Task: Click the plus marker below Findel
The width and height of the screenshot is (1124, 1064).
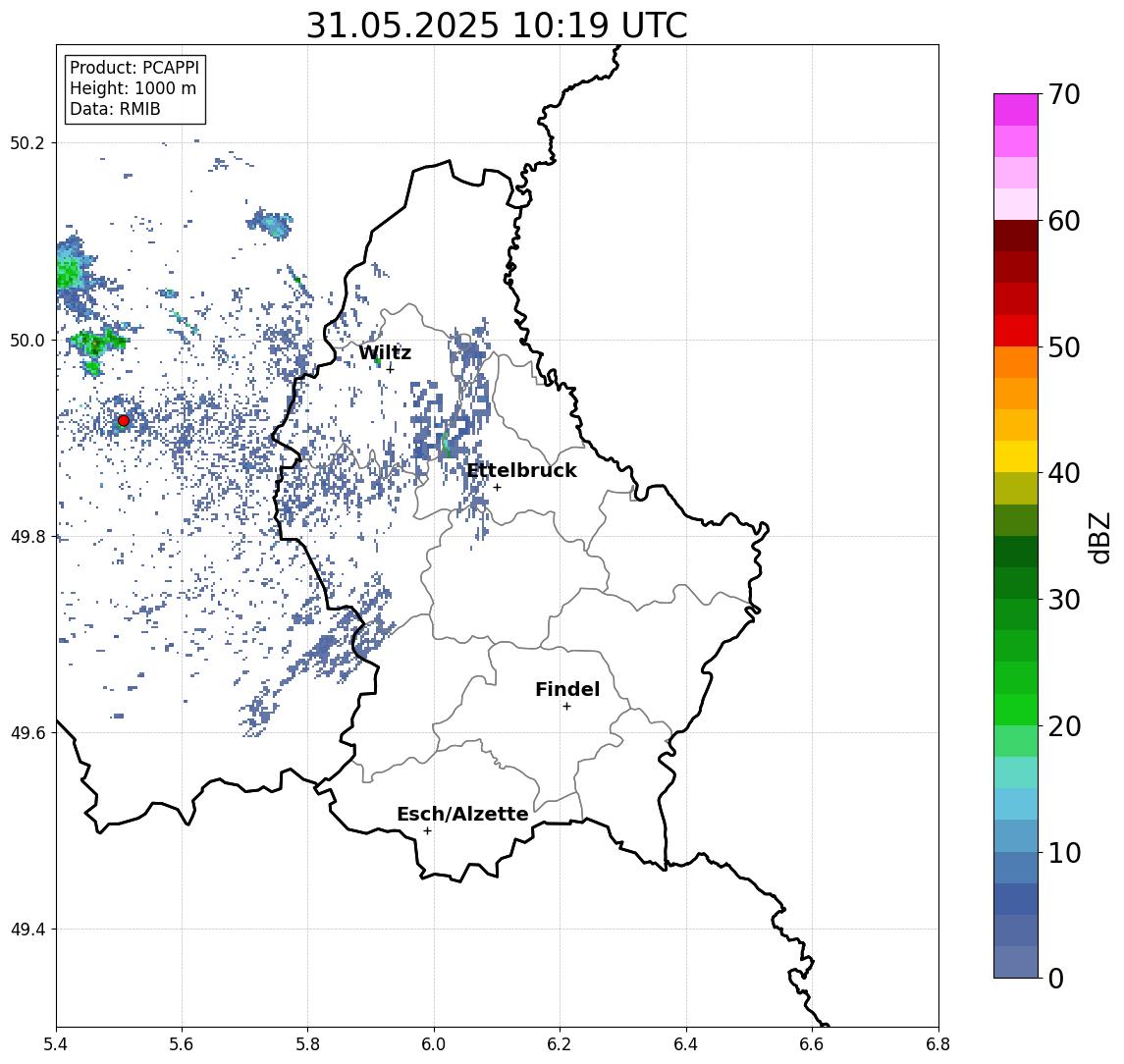Action: (x=566, y=707)
